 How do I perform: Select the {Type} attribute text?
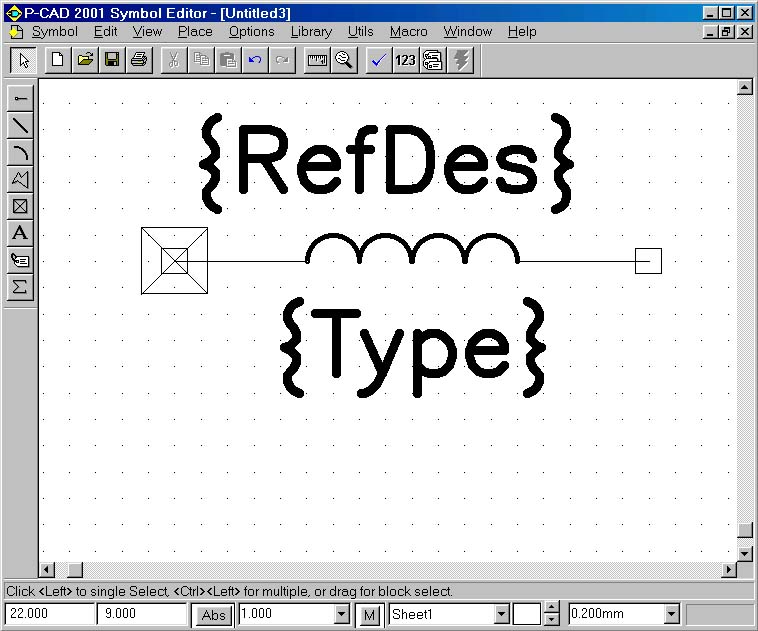point(413,347)
